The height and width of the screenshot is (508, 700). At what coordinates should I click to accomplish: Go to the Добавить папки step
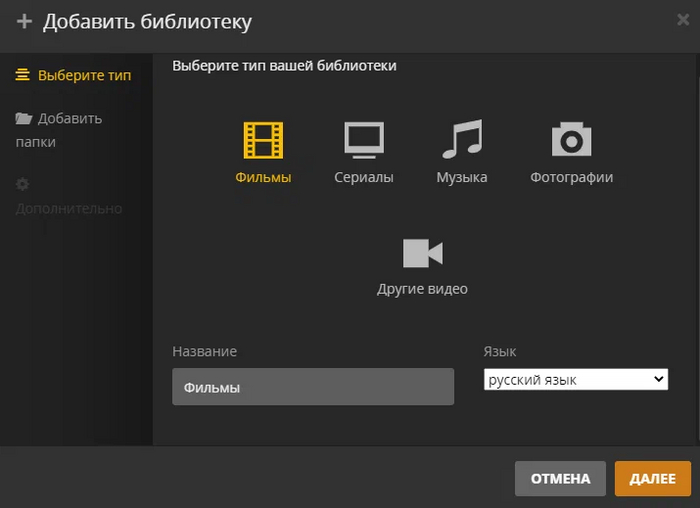(x=70, y=119)
